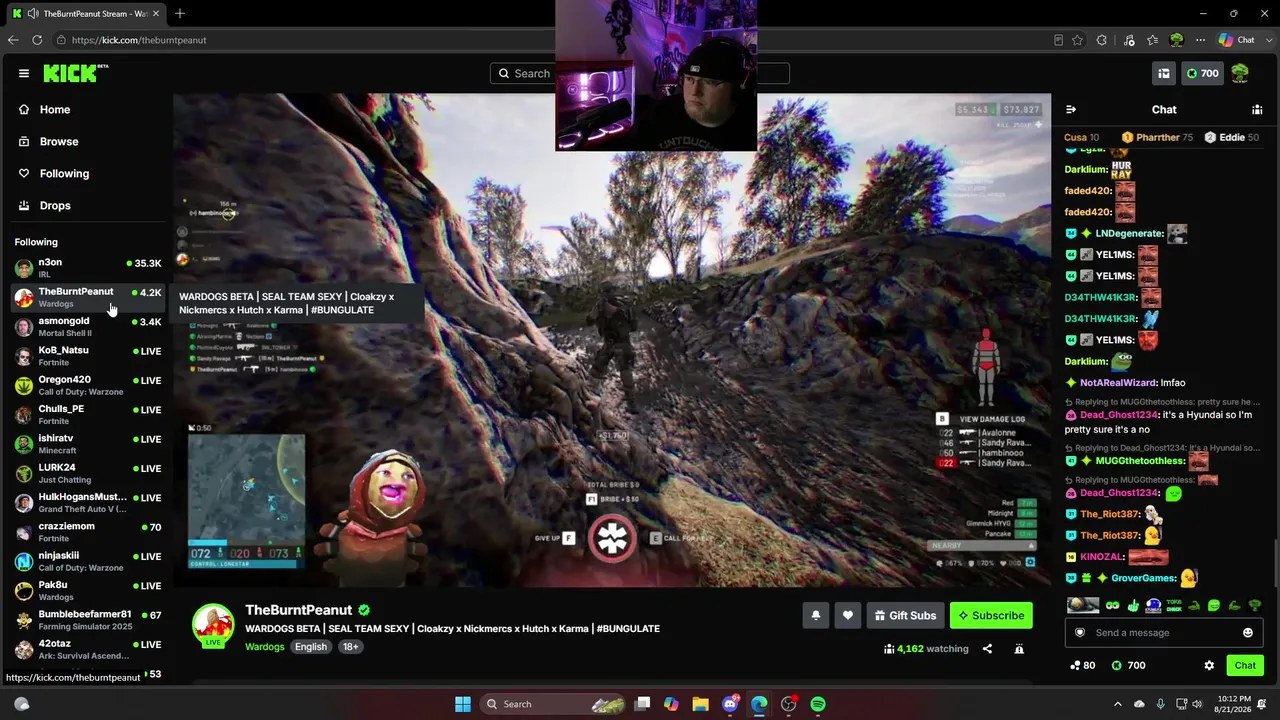
Task: Click the TheBurntPeanut channel name heading
Action: point(299,610)
